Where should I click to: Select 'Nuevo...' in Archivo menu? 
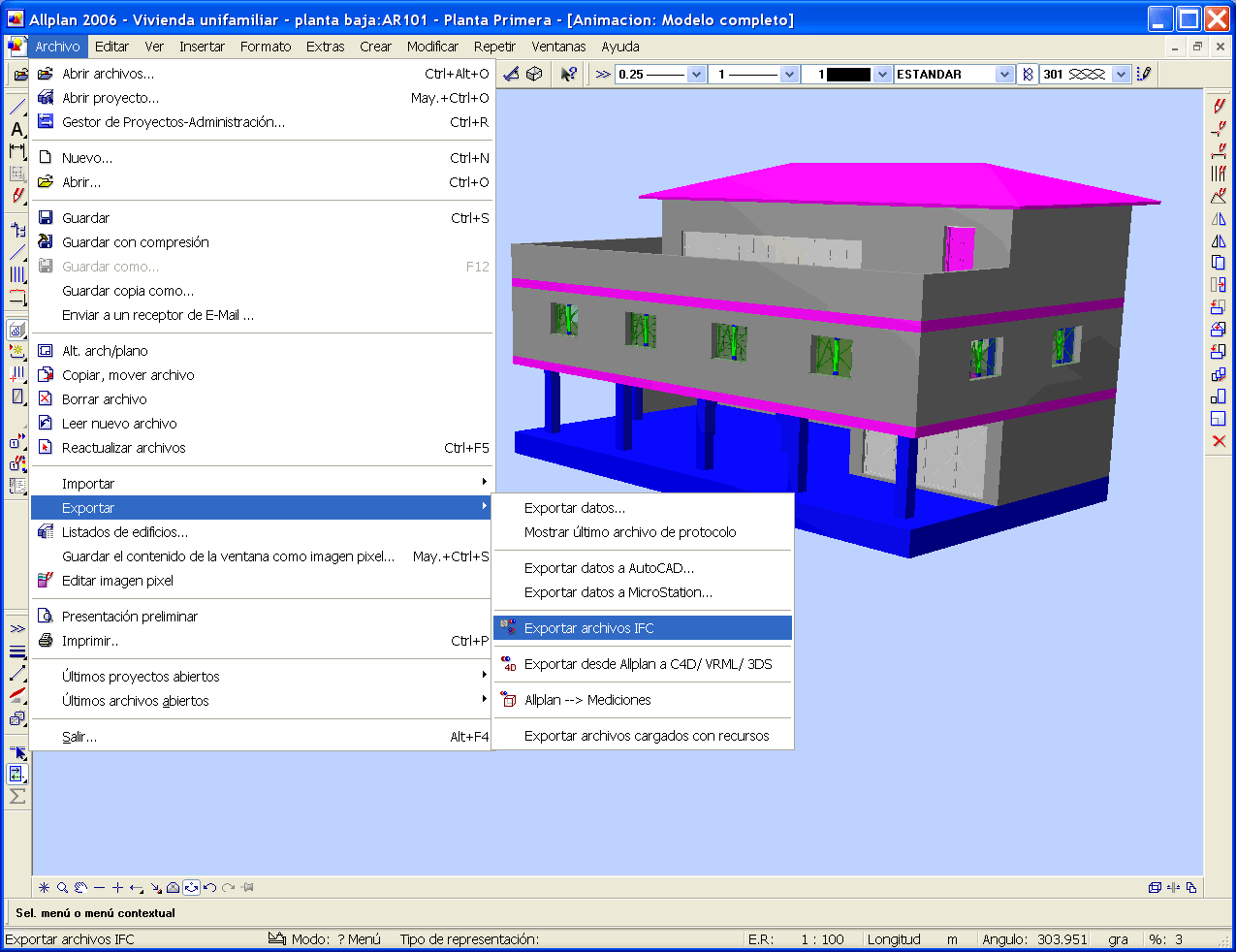(x=262, y=158)
